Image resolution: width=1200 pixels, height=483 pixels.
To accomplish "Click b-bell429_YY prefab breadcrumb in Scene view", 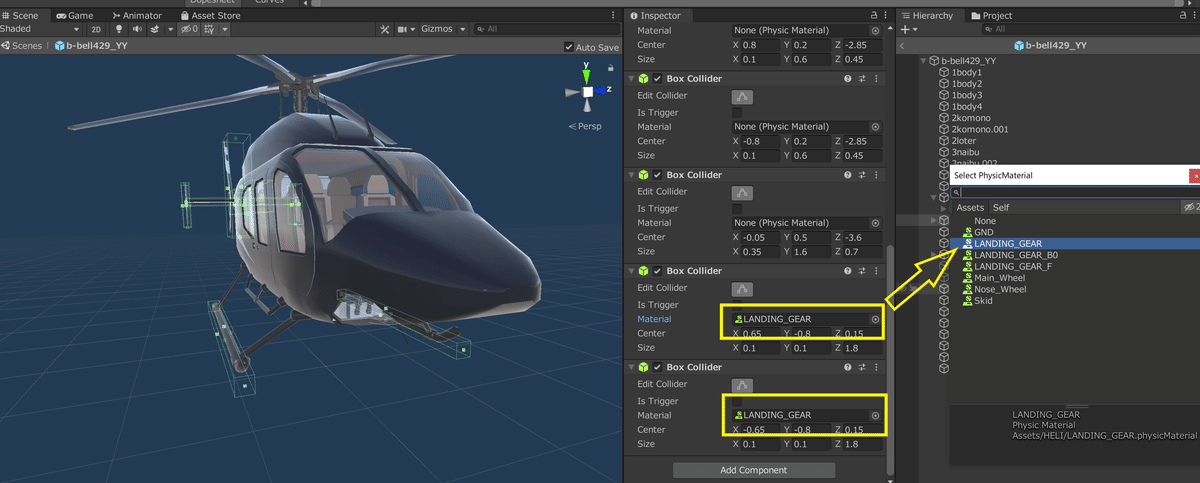I will click(x=91, y=45).
